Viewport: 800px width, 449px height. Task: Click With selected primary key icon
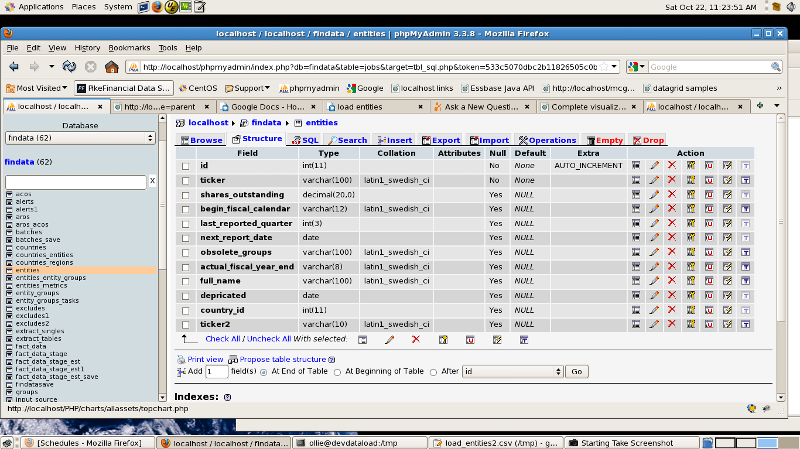click(x=443, y=340)
